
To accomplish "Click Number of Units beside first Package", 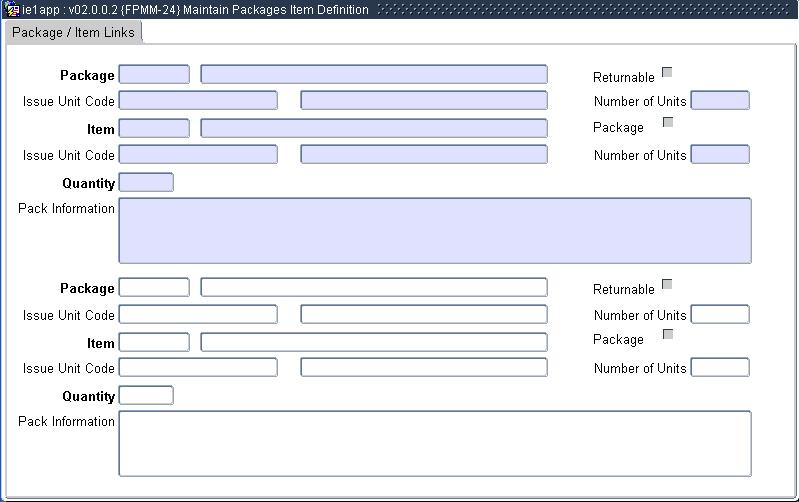I will point(719,100).
